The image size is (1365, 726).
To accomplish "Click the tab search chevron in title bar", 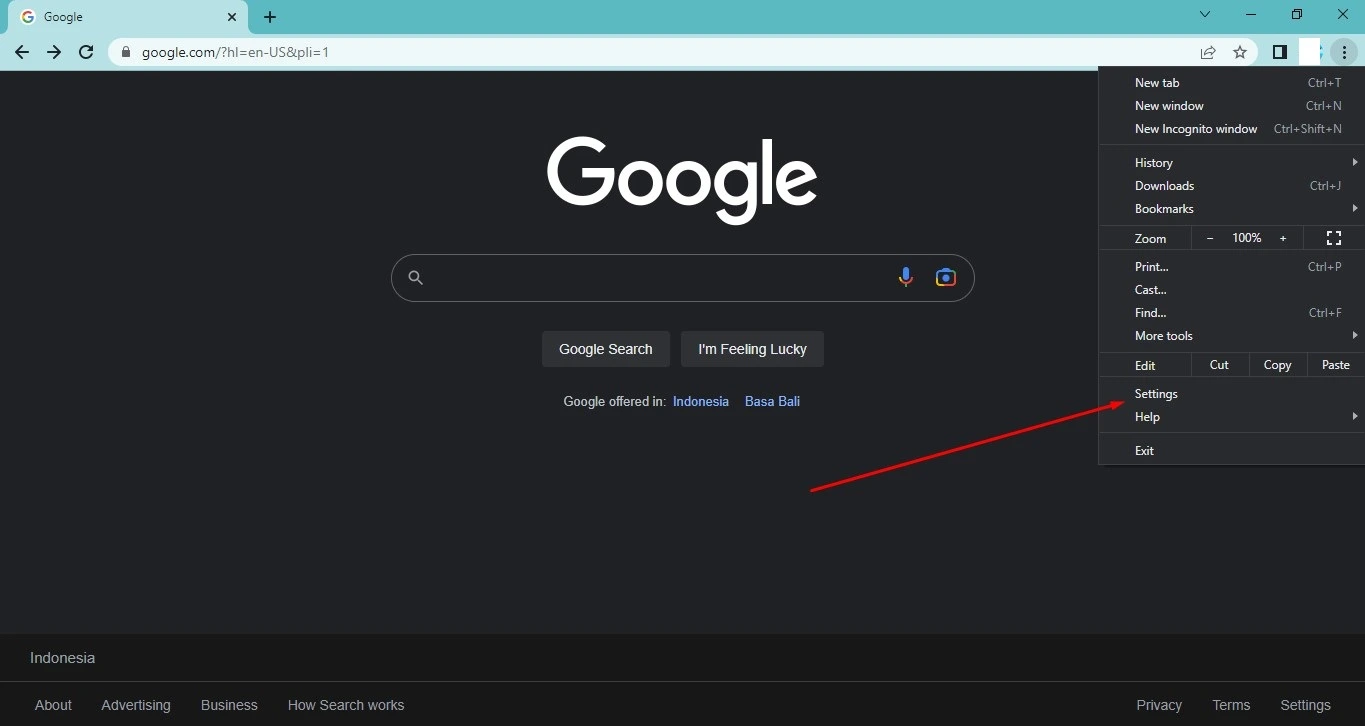I will 1205,15.
